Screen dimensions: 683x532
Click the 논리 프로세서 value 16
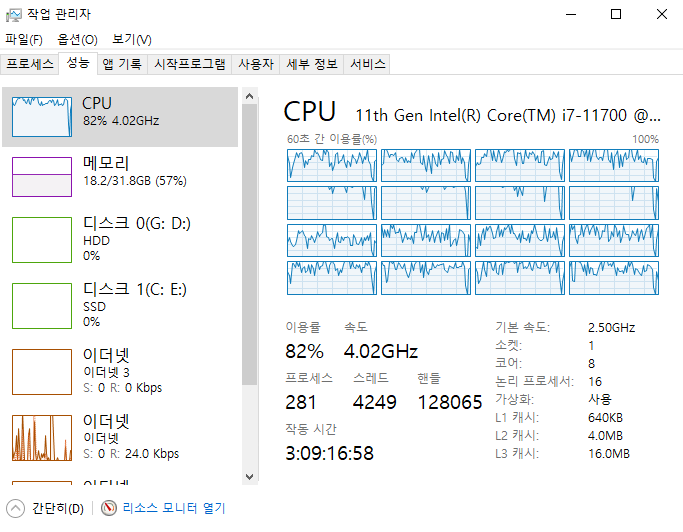coord(595,382)
